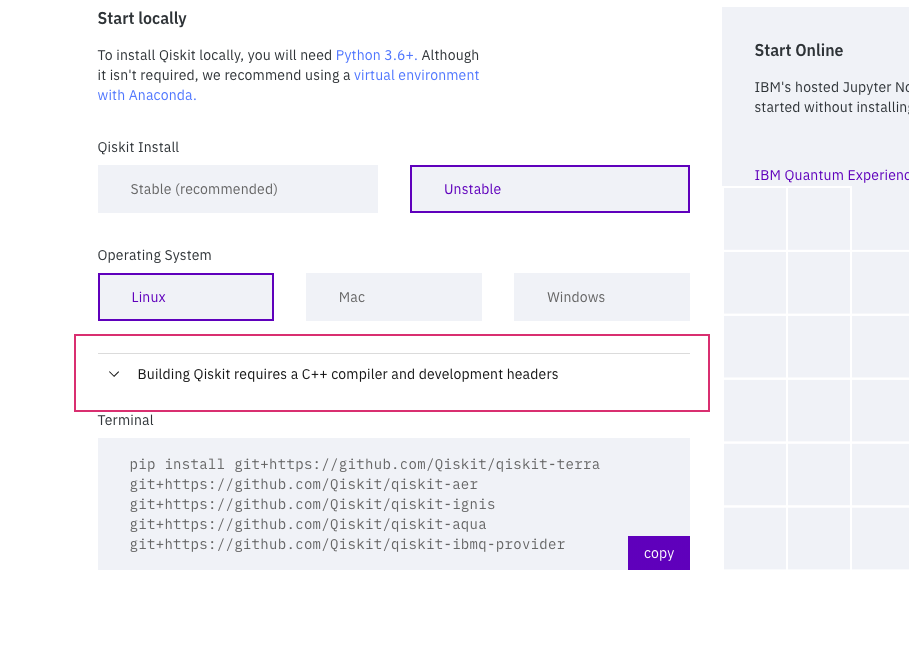
Task: Click the Start Online heading
Action: (798, 50)
